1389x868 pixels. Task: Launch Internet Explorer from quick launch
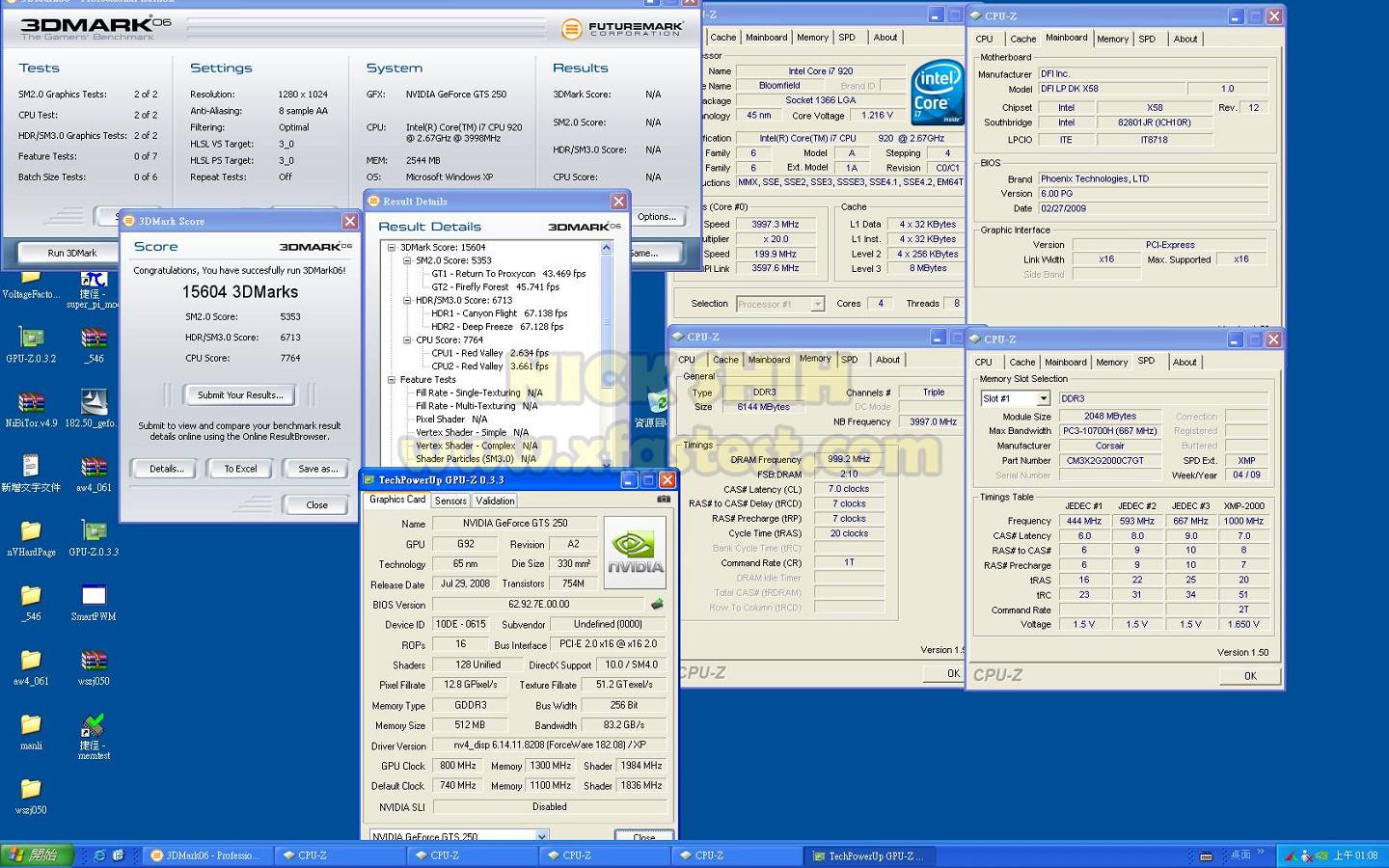99,855
